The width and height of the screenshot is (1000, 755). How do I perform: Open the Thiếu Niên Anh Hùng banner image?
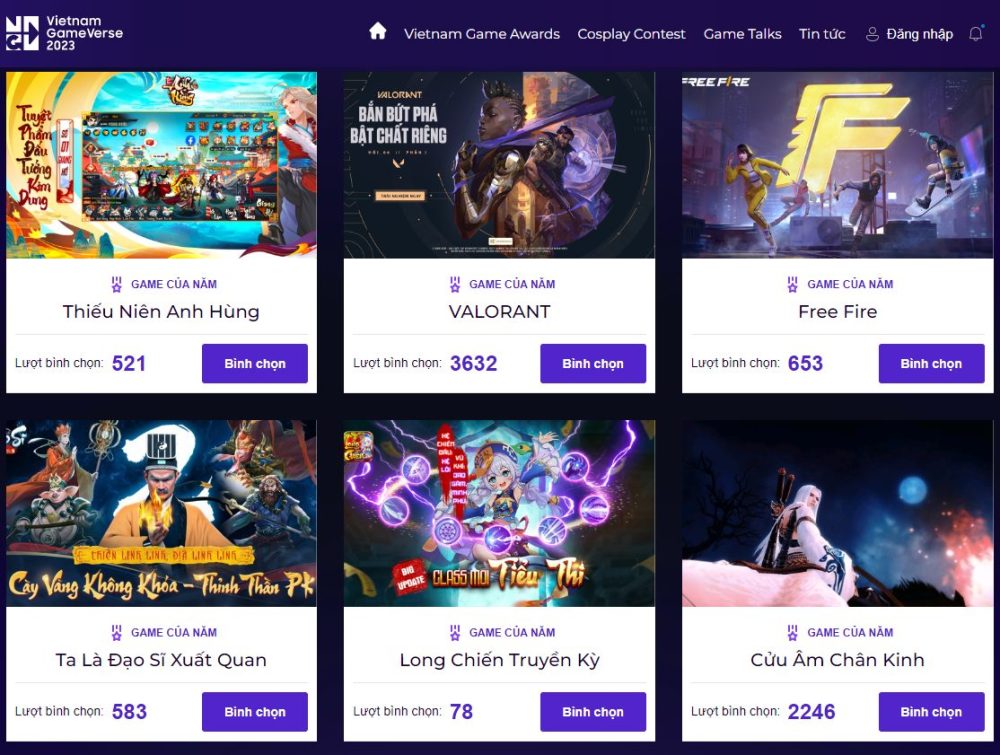click(161, 163)
